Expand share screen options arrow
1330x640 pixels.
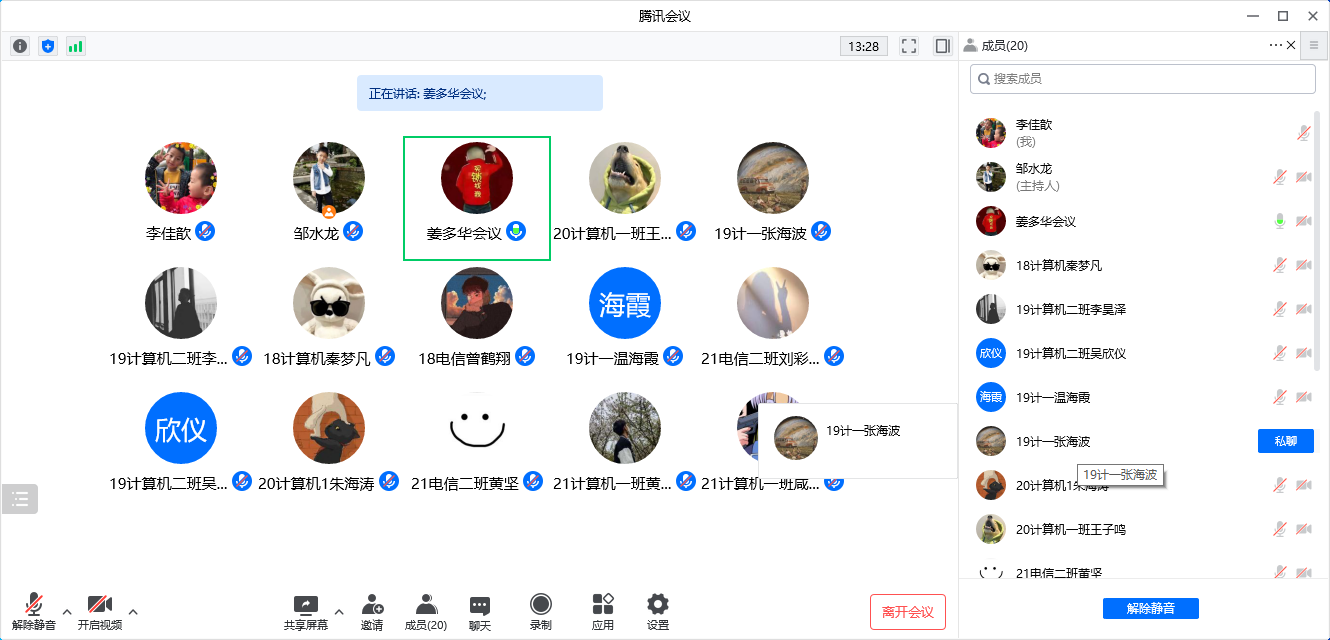(x=338, y=611)
